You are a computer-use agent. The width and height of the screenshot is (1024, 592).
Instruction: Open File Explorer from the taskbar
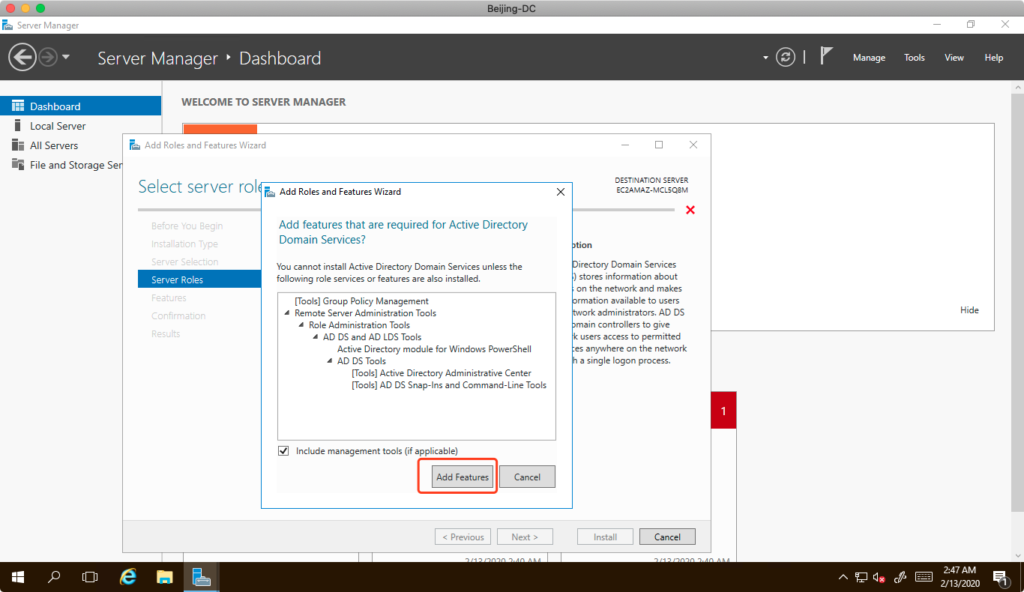click(165, 577)
